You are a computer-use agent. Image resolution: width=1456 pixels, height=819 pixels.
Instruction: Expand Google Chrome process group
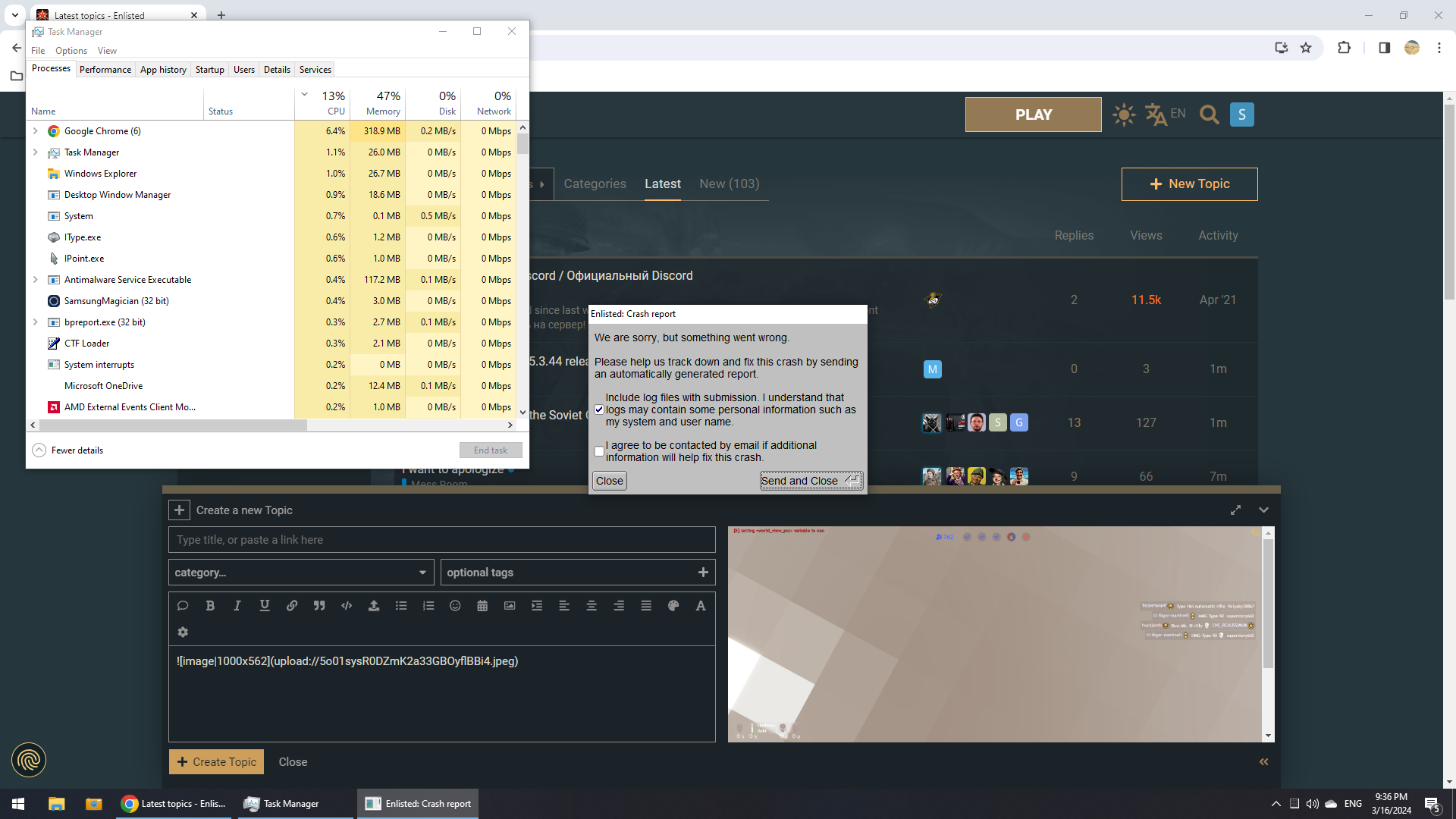point(35,131)
